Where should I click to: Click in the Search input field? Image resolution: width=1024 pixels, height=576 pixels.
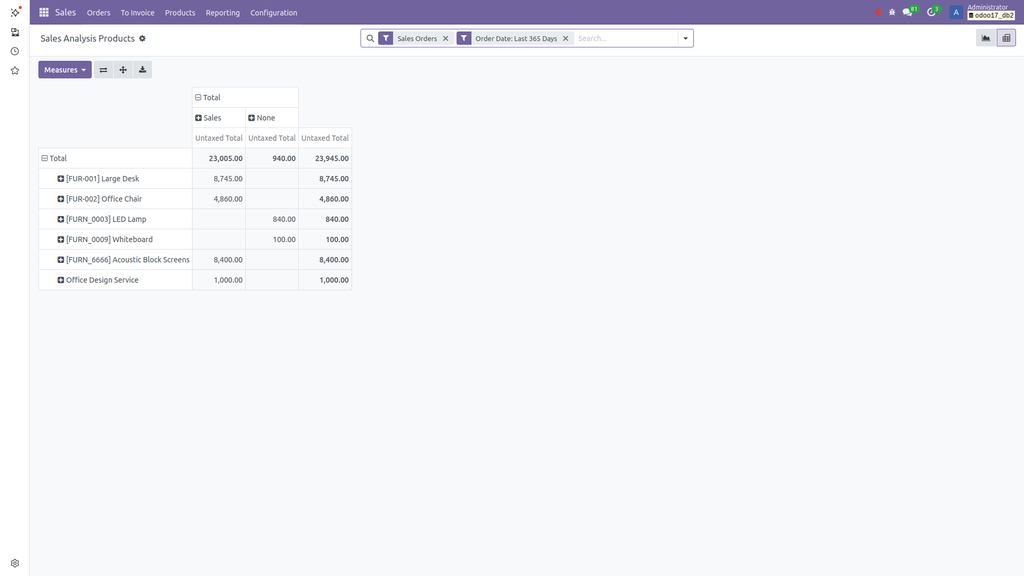coord(625,38)
